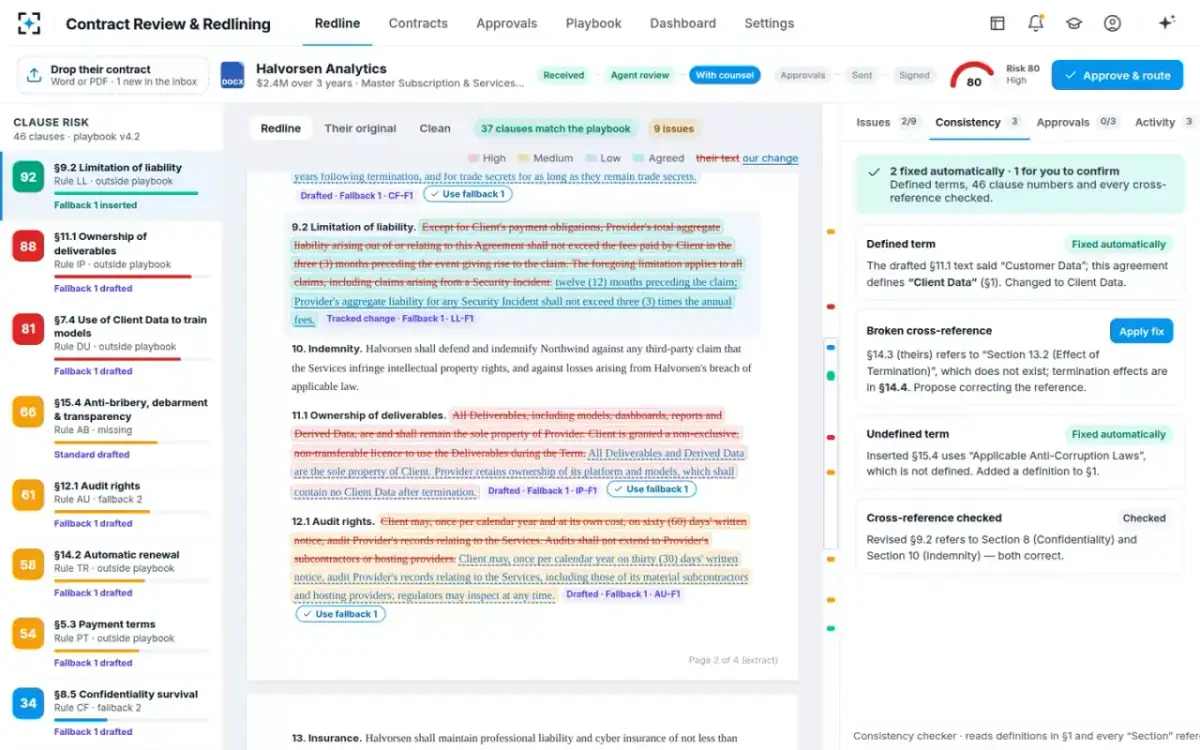Go to the Dashboard tab
This screenshot has width=1200, height=750.
point(683,23)
